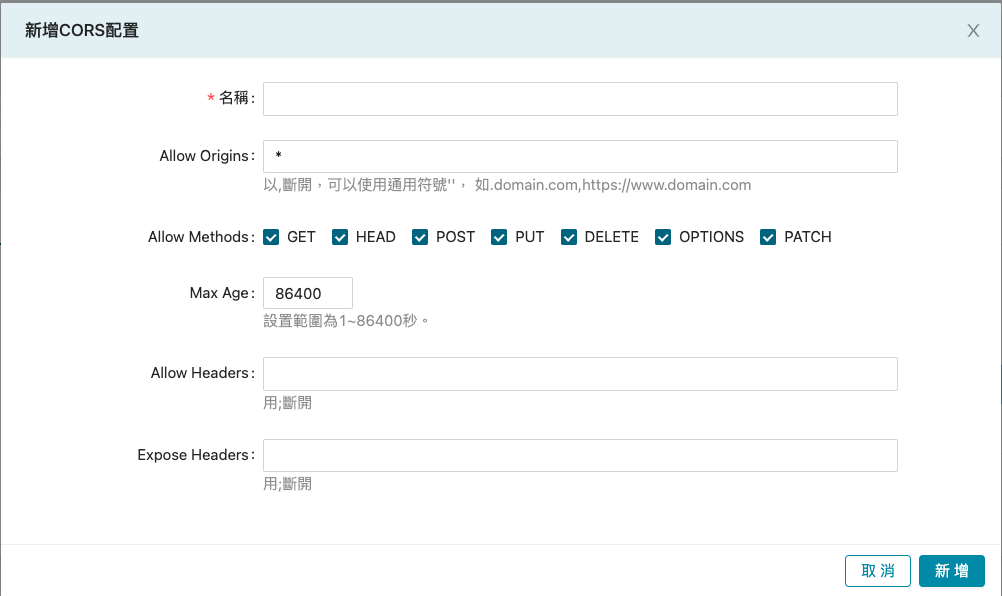Click the Allow Methods field label
The height and width of the screenshot is (596, 1002).
pos(199,237)
